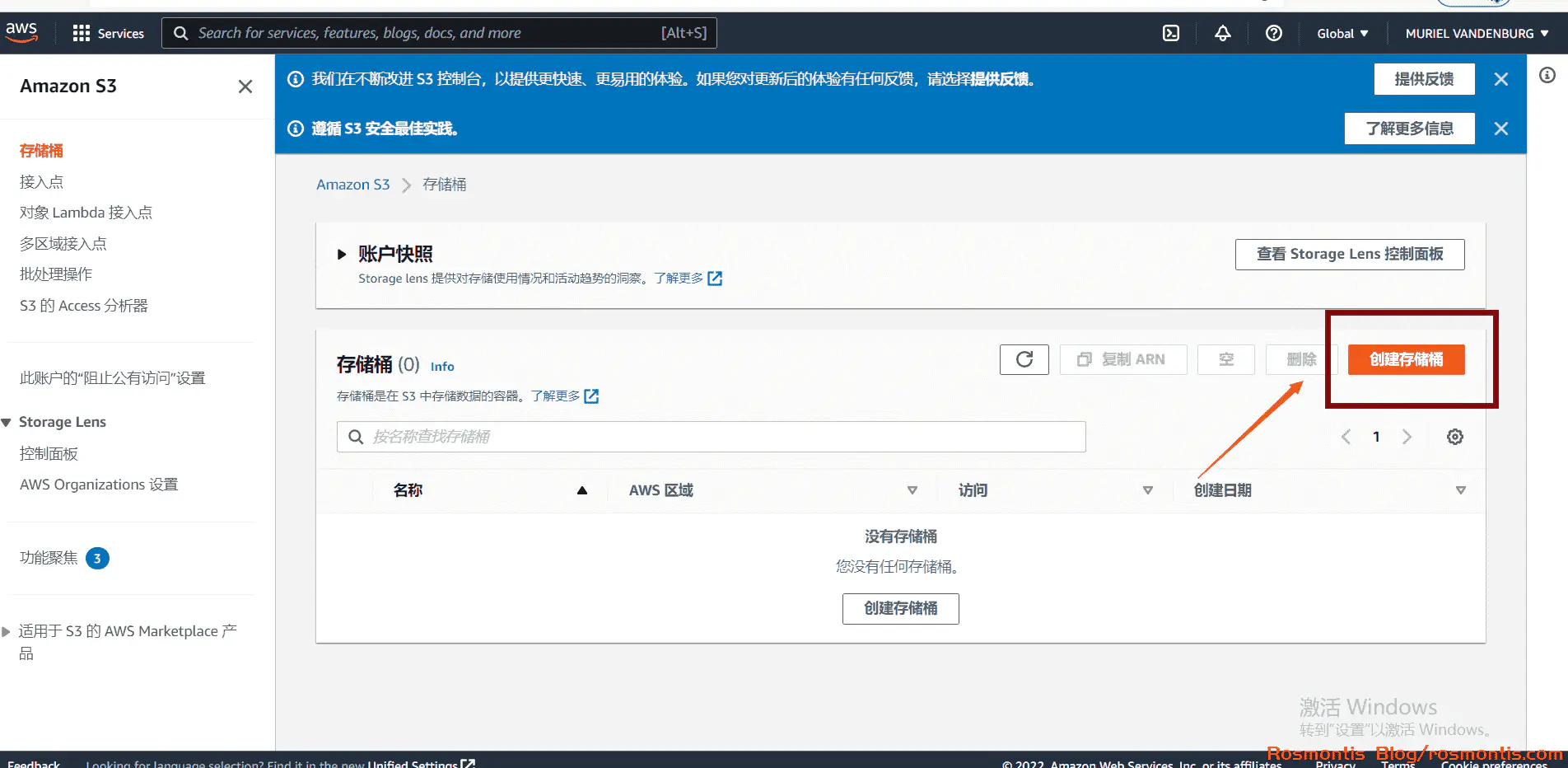Click the 提供反馈 link in banner text
The image size is (1568, 768).
[x=1000, y=79]
